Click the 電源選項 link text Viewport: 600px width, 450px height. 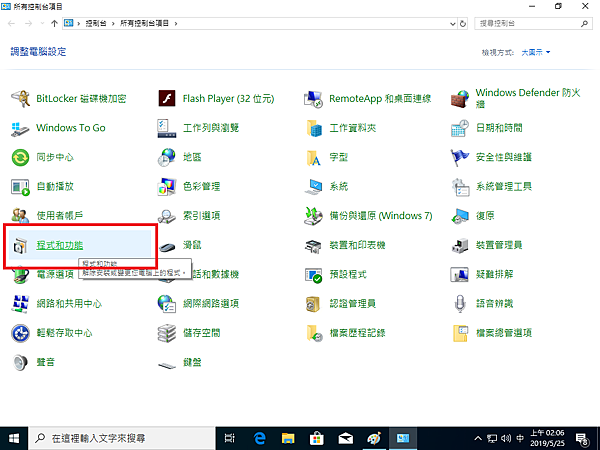[55, 274]
